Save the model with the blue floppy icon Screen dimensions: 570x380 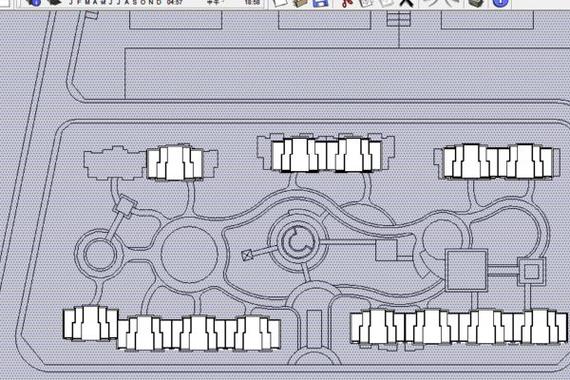[x=320, y=3]
